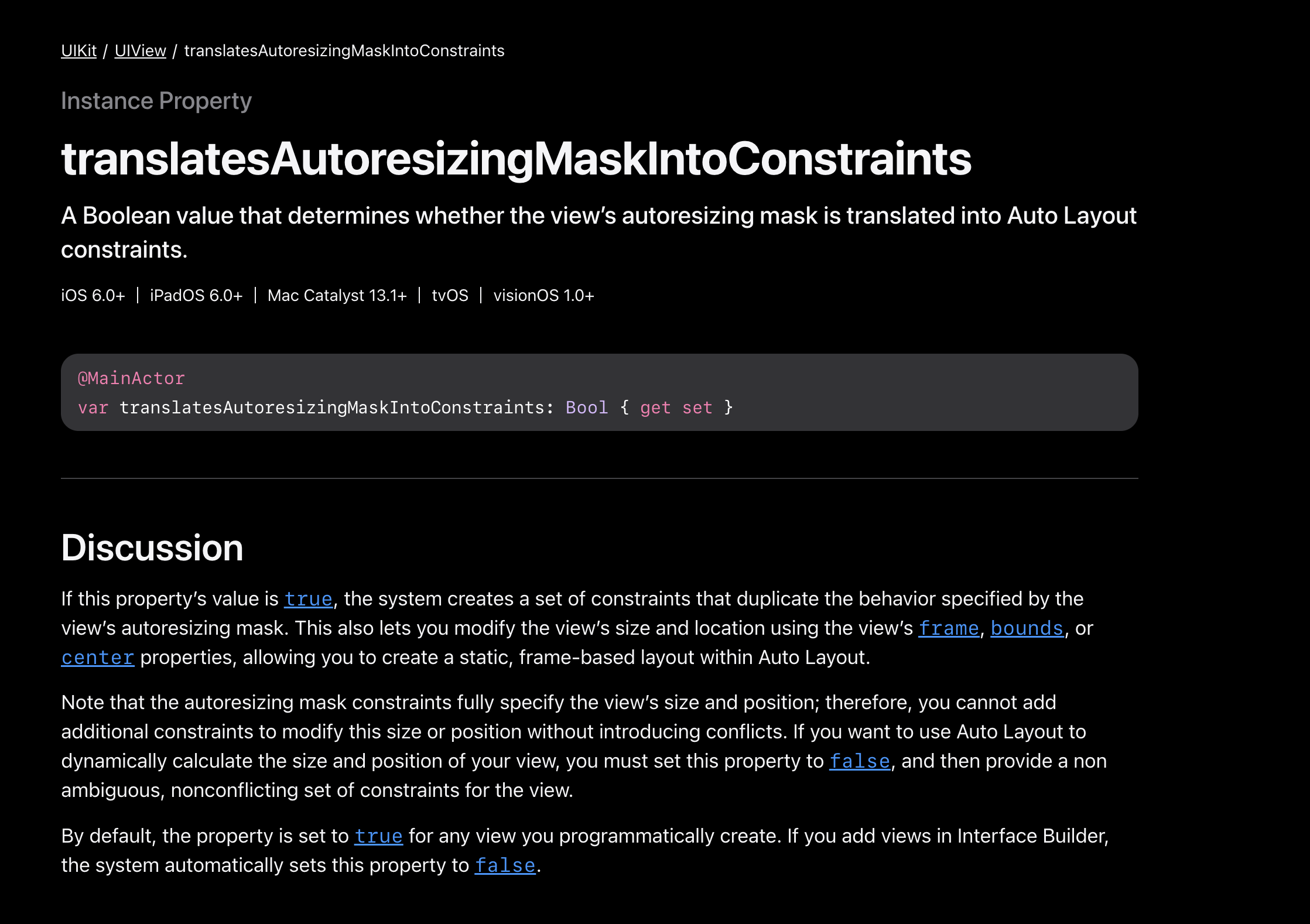Open the UIKit breadcrumb link

click(78, 51)
